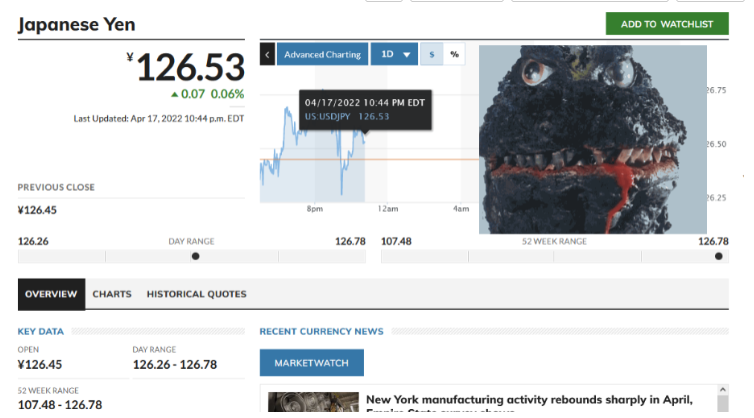Collapse chart panel with left chevron button
The height and width of the screenshot is (418, 754).
267,54
